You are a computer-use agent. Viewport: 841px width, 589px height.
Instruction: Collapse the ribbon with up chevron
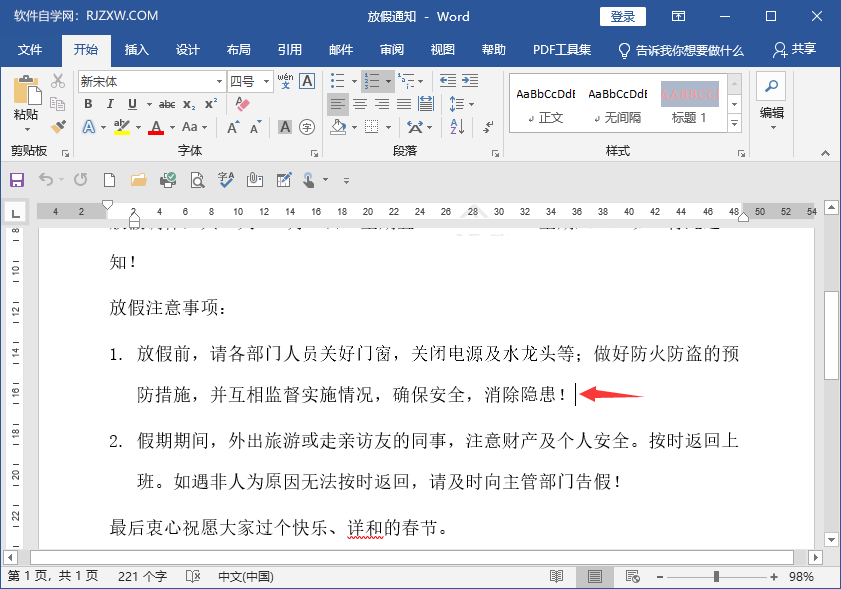tap(825, 153)
